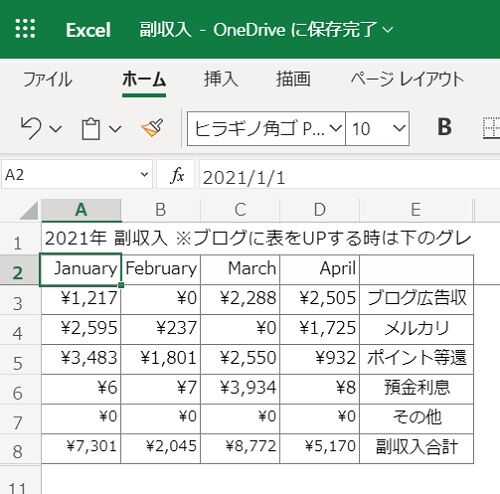This screenshot has height=494, width=500.
Task: Select the March cell
Action: coord(240,270)
